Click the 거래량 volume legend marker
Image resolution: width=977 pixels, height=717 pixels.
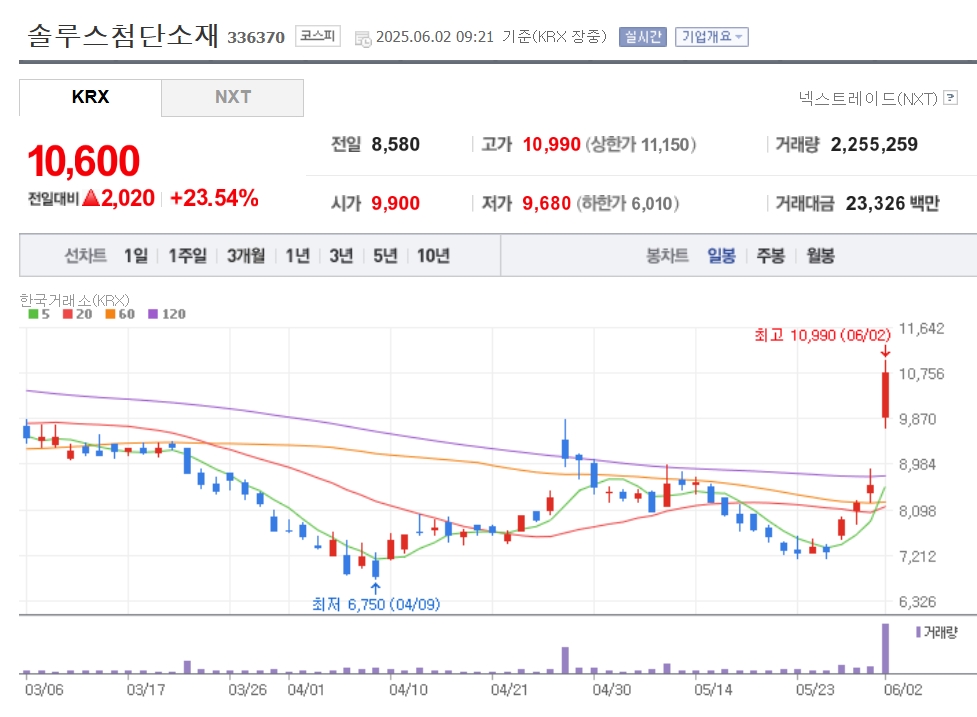pyautogui.click(x=918, y=632)
